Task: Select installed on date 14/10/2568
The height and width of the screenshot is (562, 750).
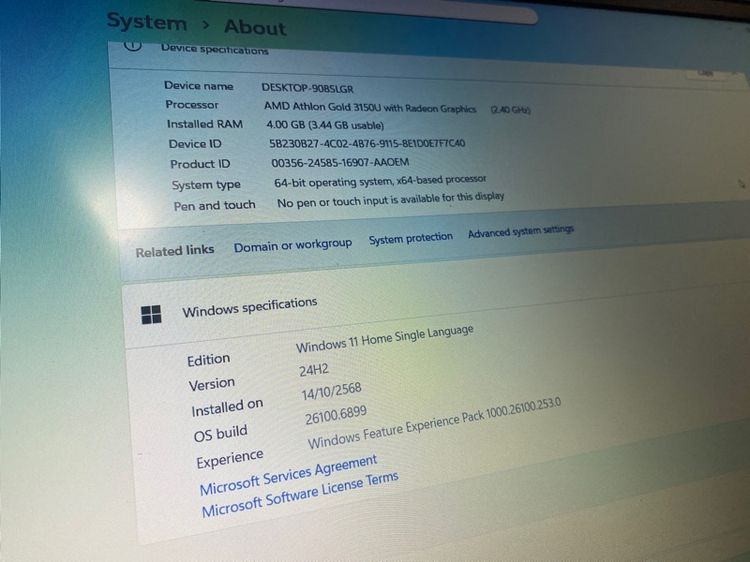Action: point(331,391)
